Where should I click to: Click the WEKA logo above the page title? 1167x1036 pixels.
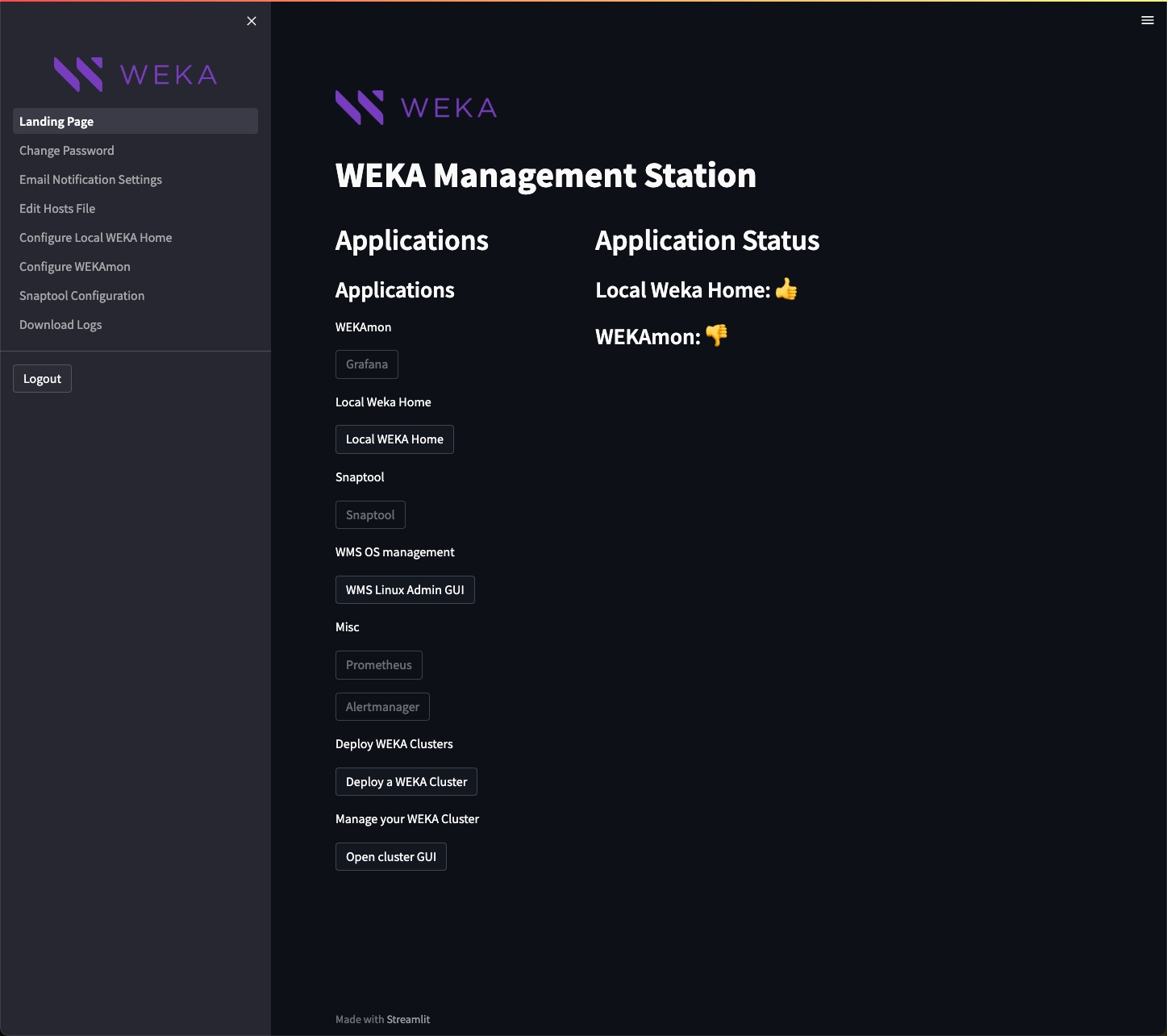pyautogui.click(x=415, y=107)
